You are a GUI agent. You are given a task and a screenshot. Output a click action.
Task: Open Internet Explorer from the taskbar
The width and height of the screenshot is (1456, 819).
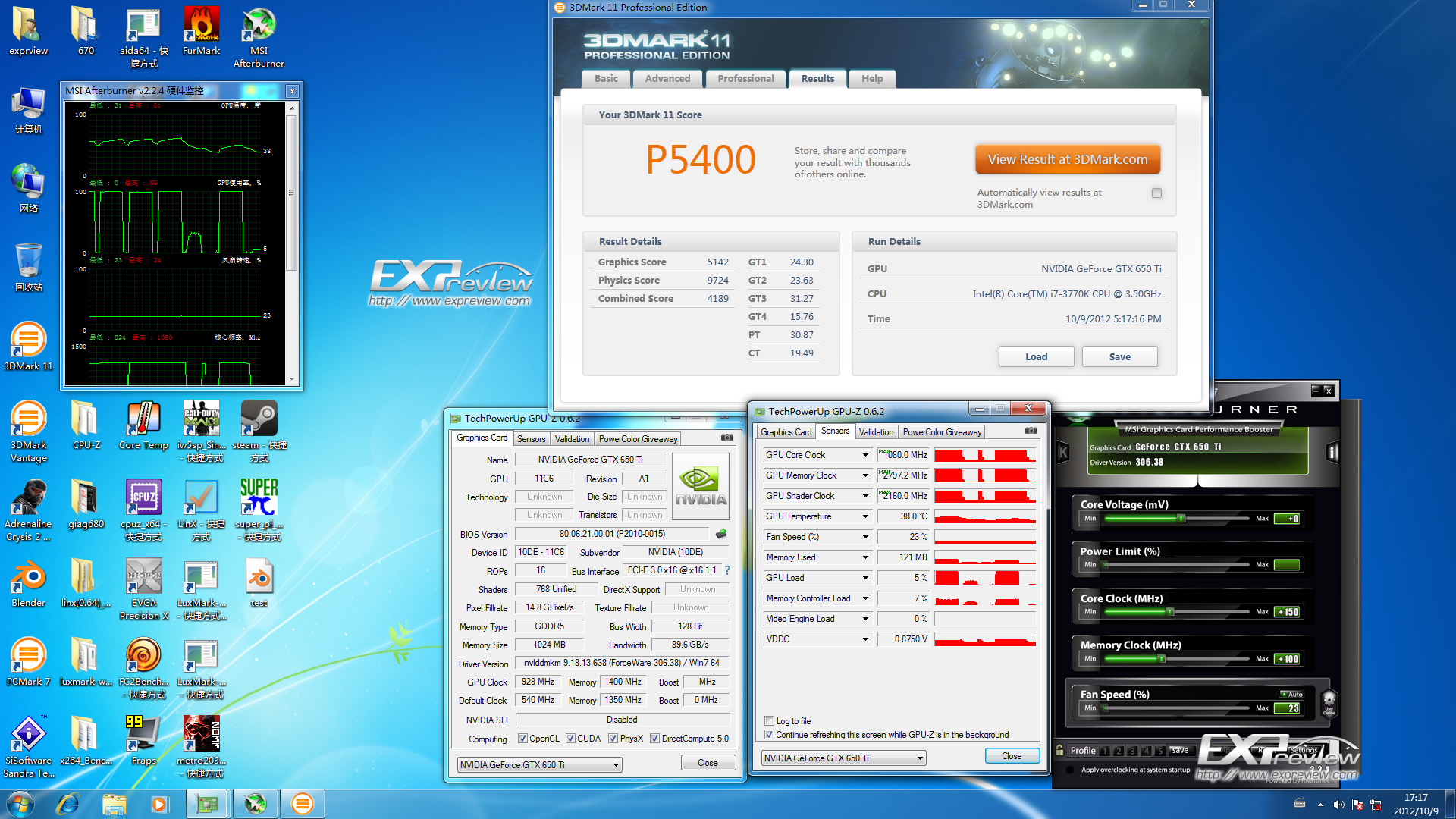pyautogui.click(x=67, y=804)
